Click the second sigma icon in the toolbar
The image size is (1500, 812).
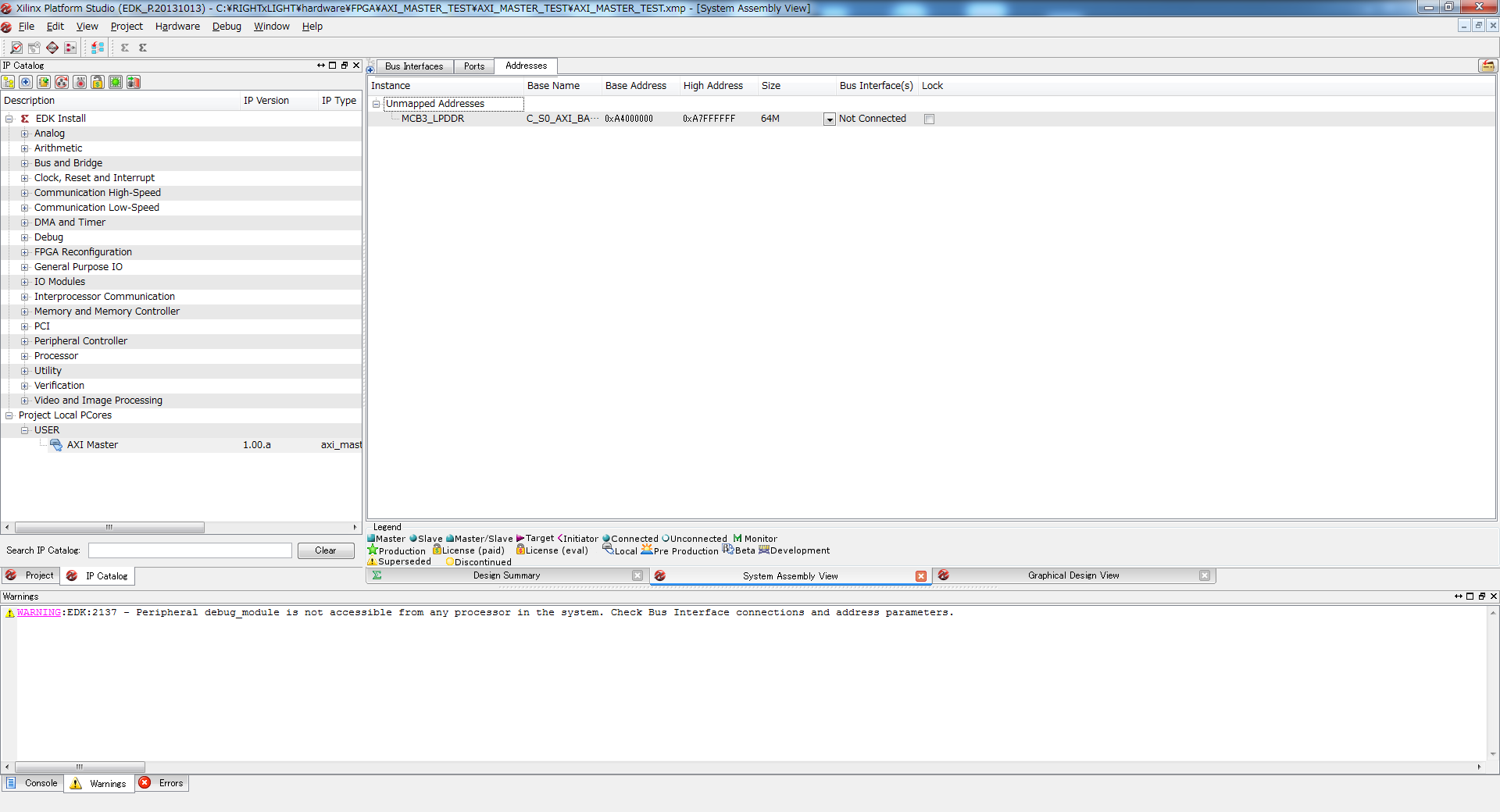[143, 48]
